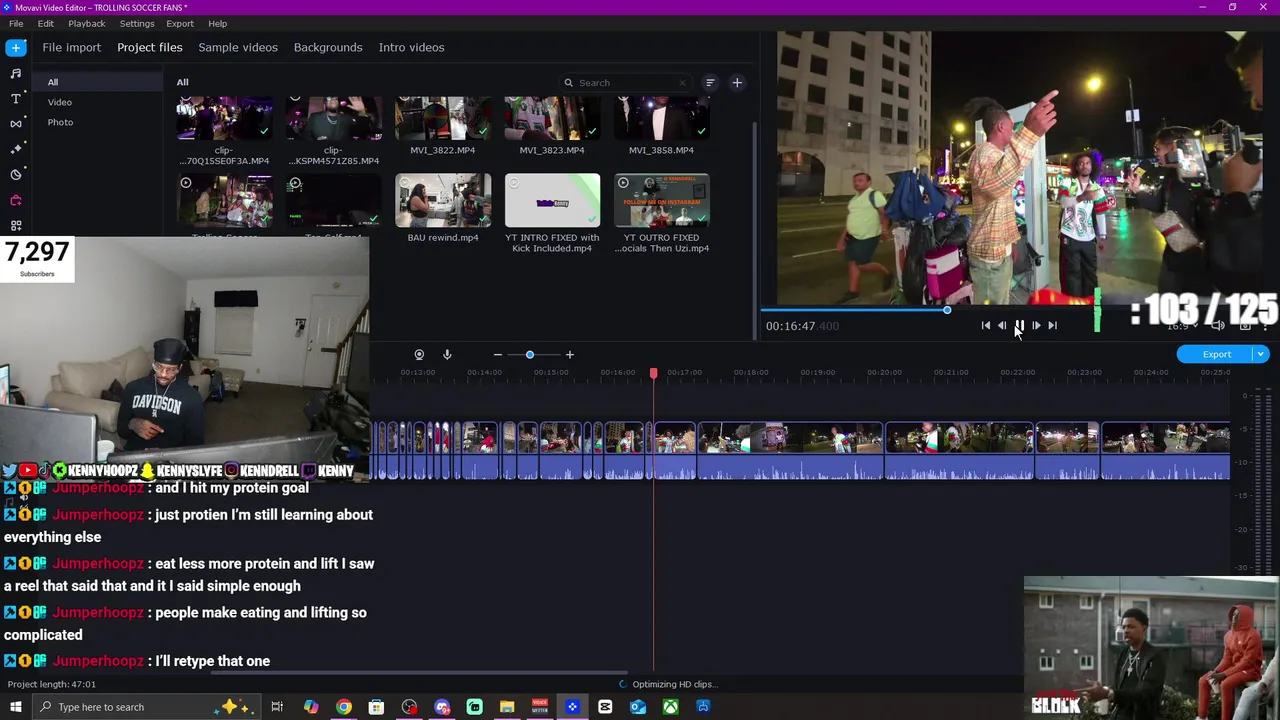The image size is (1280, 720).
Task: Jump to the next clip in the player
Action: click(1052, 325)
